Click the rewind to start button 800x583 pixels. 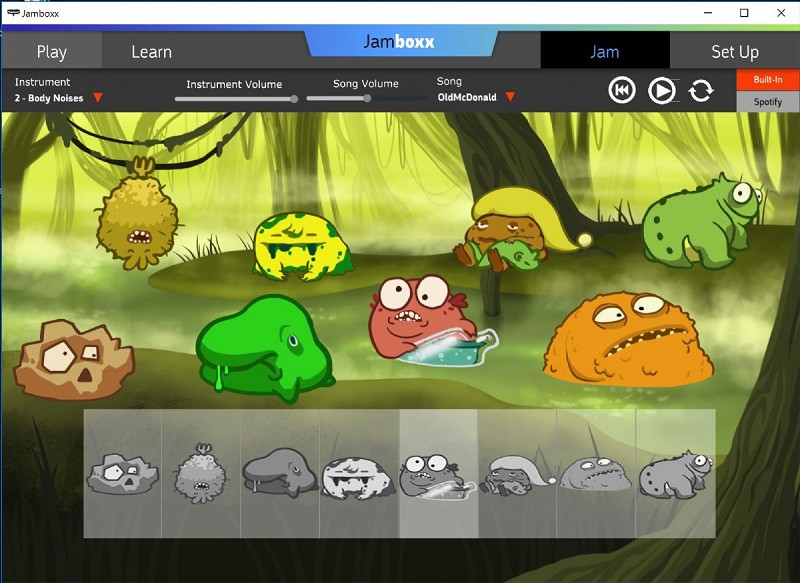[622, 91]
